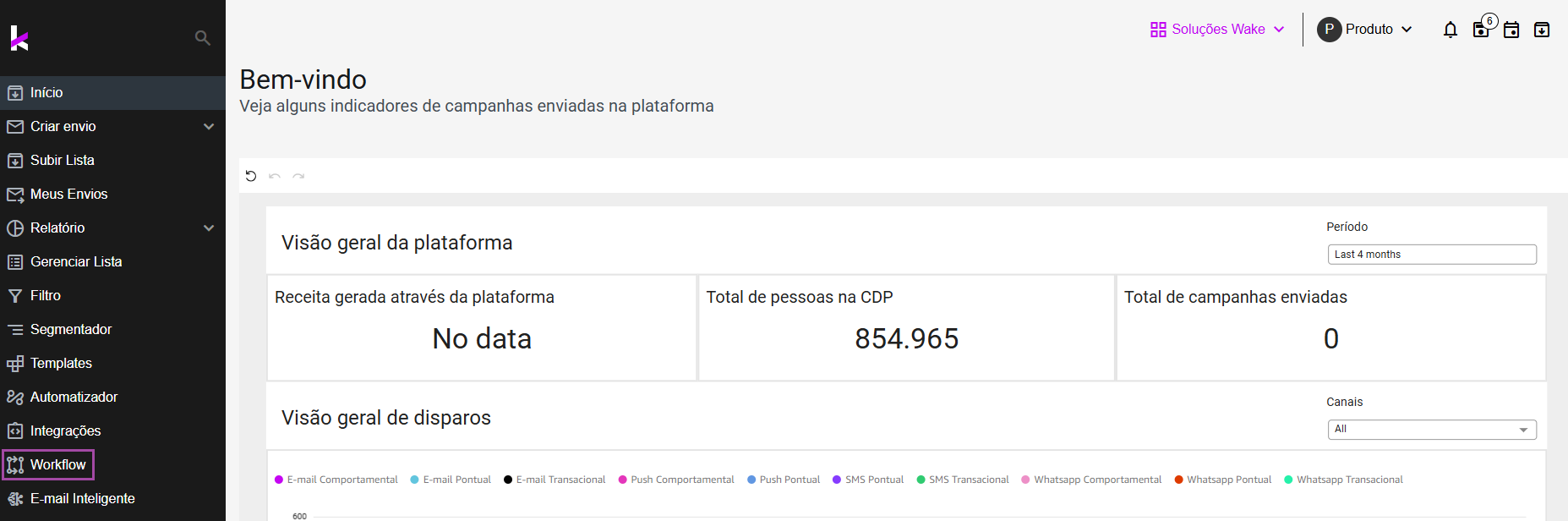The height and width of the screenshot is (521, 1568).
Task: Click the redo arrow in dashboard toolbar
Action: [x=298, y=176]
